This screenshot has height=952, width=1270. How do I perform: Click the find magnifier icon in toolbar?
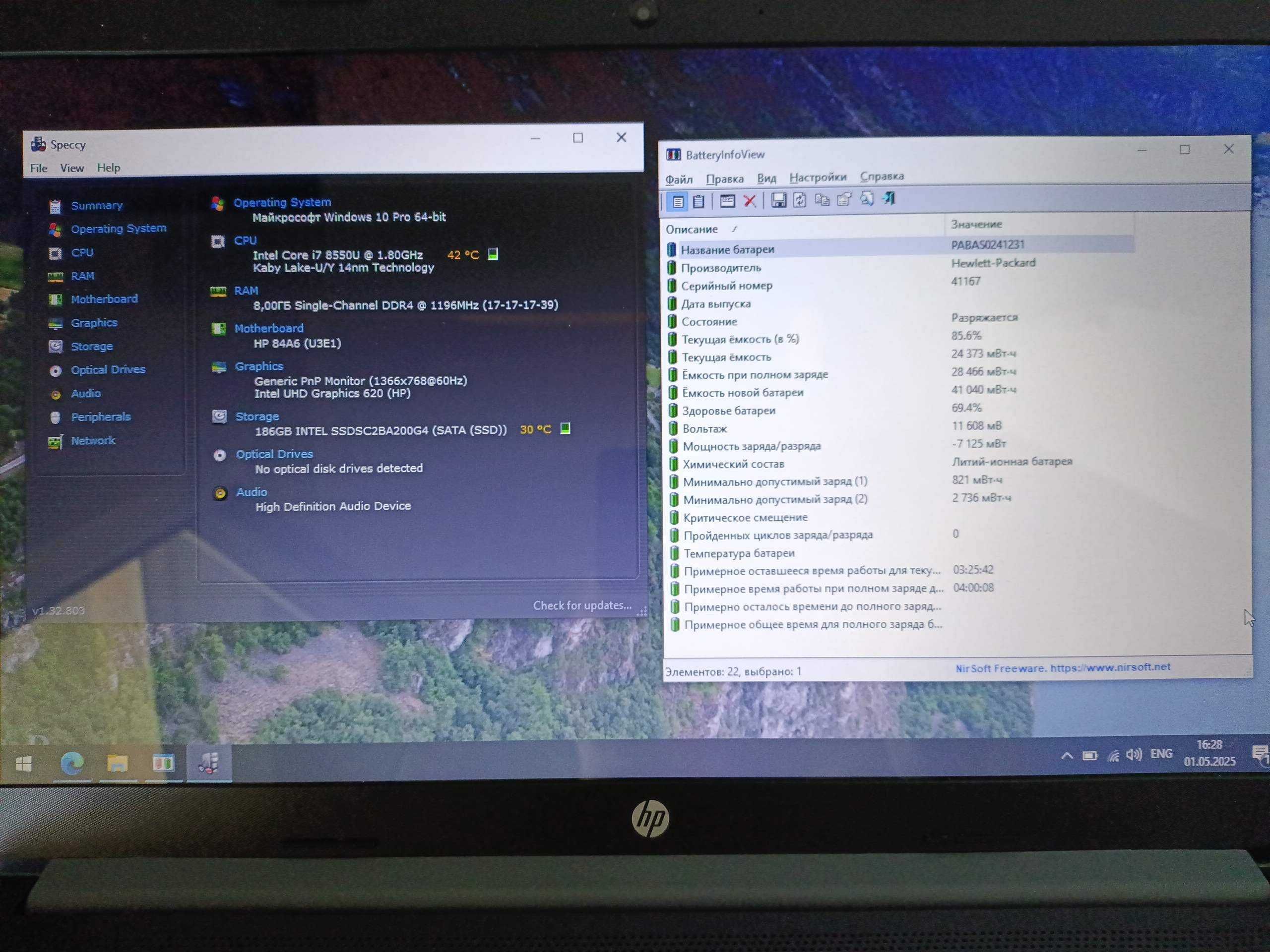point(866,198)
